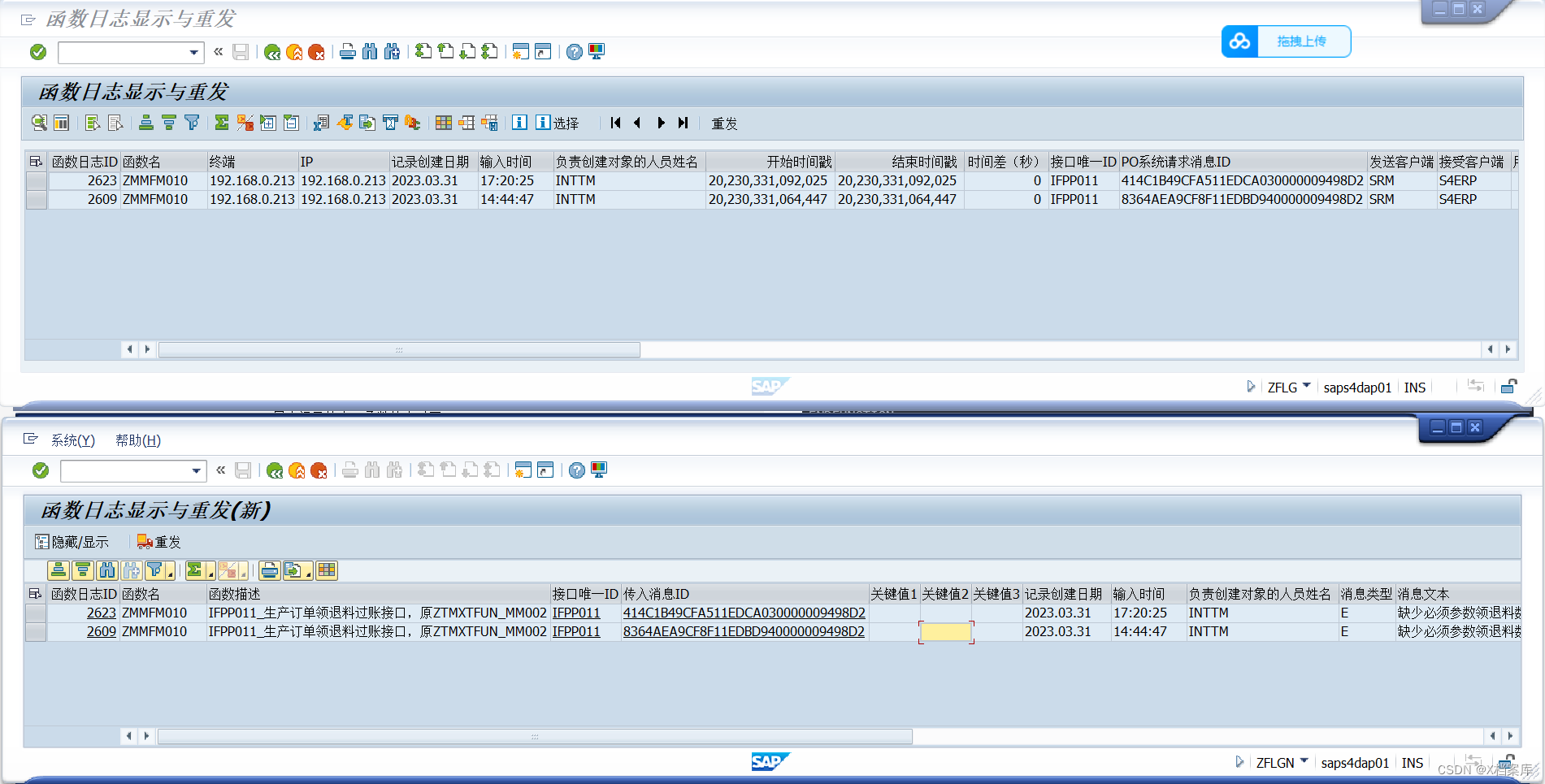Click Subtotals icon in top ALV toolbar
Image resolution: width=1545 pixels, height=784 pixels.
click(x=245, y=123)
